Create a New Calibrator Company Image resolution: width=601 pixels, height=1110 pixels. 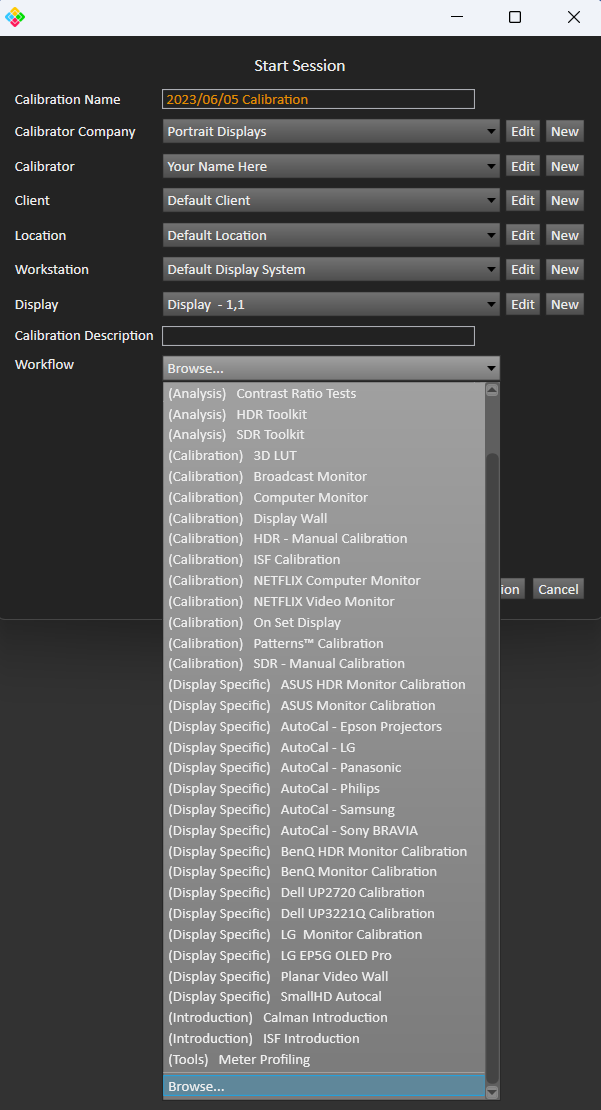click(565, 131)
